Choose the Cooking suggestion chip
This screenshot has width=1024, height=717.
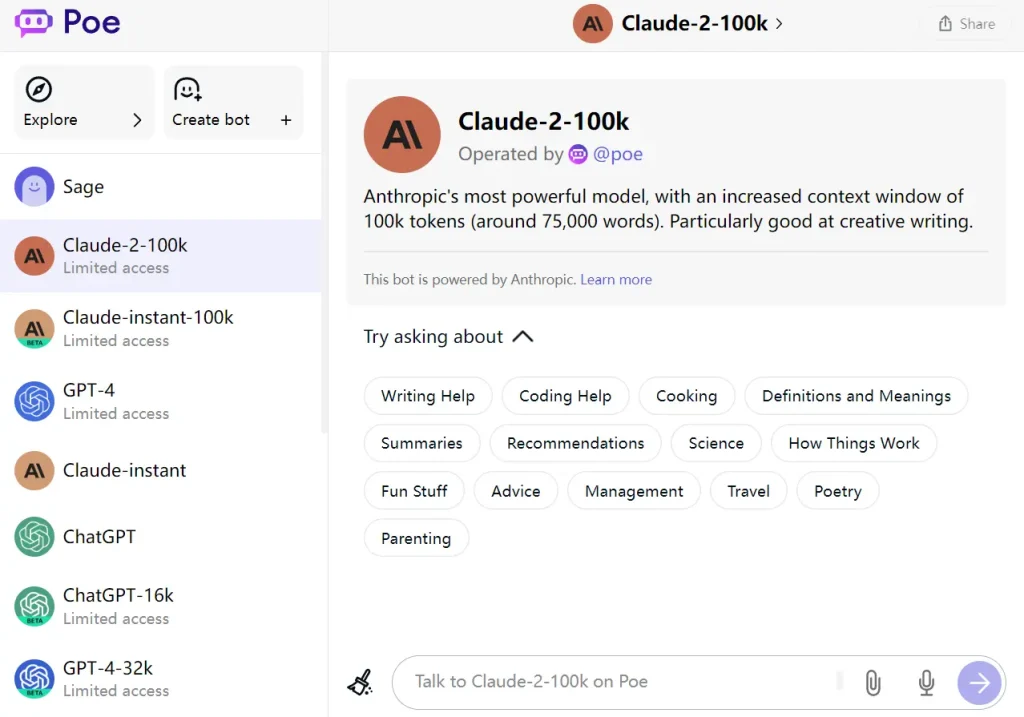click(x=686, y=396)
